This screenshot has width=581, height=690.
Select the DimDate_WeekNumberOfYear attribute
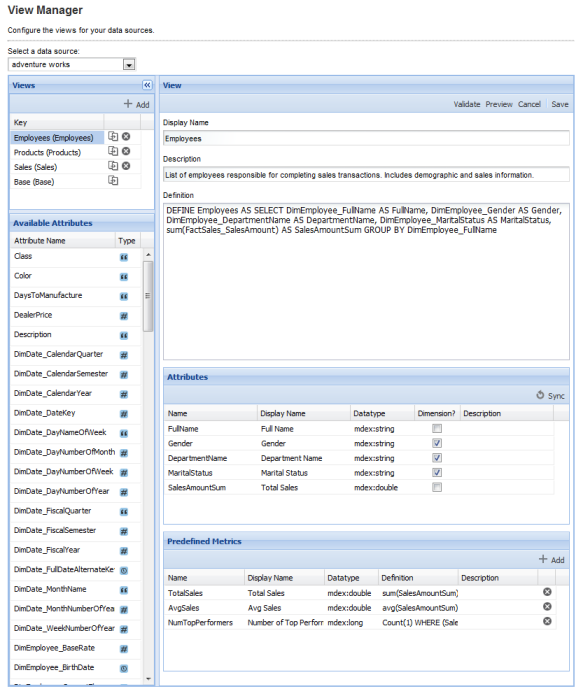(x=64, y=628)
